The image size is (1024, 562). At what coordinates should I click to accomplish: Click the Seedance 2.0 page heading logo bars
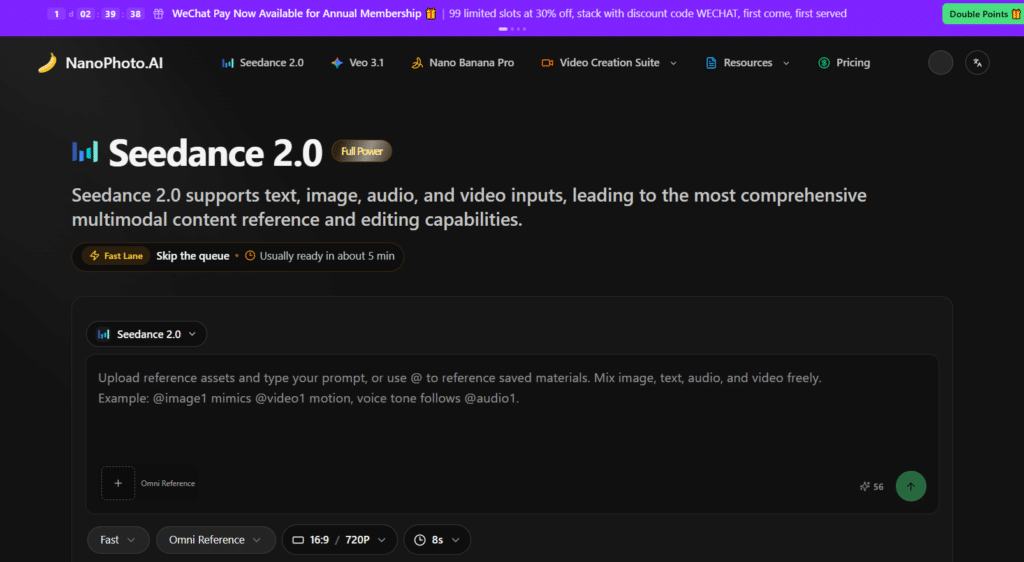click(x=85, y=151)
